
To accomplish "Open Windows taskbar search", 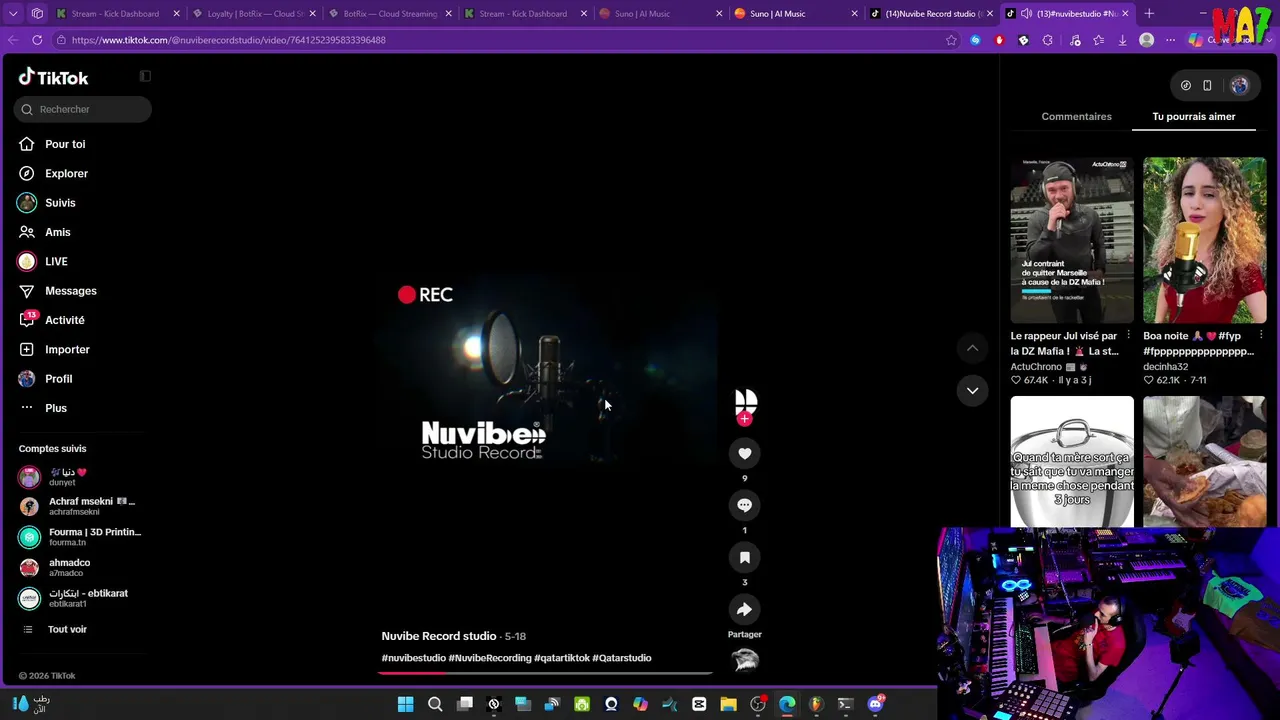I will (x=435, y=705).
